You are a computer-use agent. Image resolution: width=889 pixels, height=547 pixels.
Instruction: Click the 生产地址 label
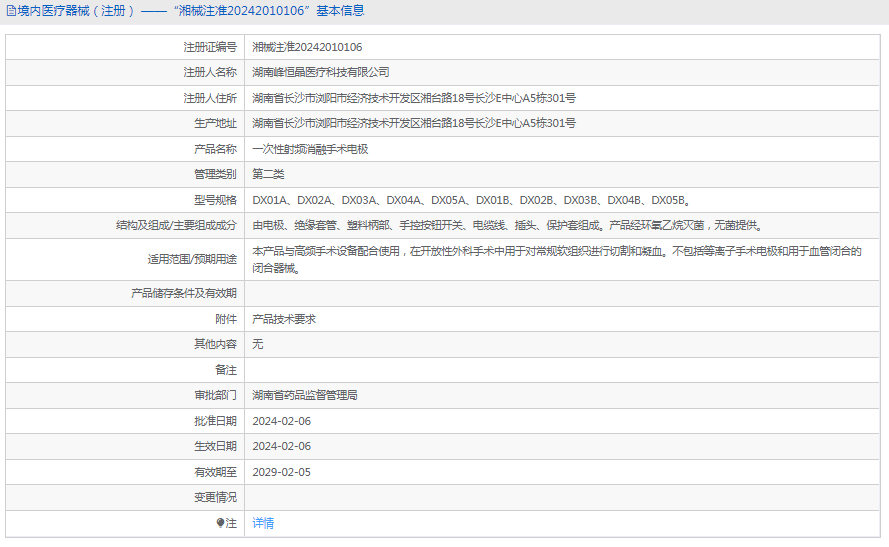pyautogui.click(x=215, y=123)
